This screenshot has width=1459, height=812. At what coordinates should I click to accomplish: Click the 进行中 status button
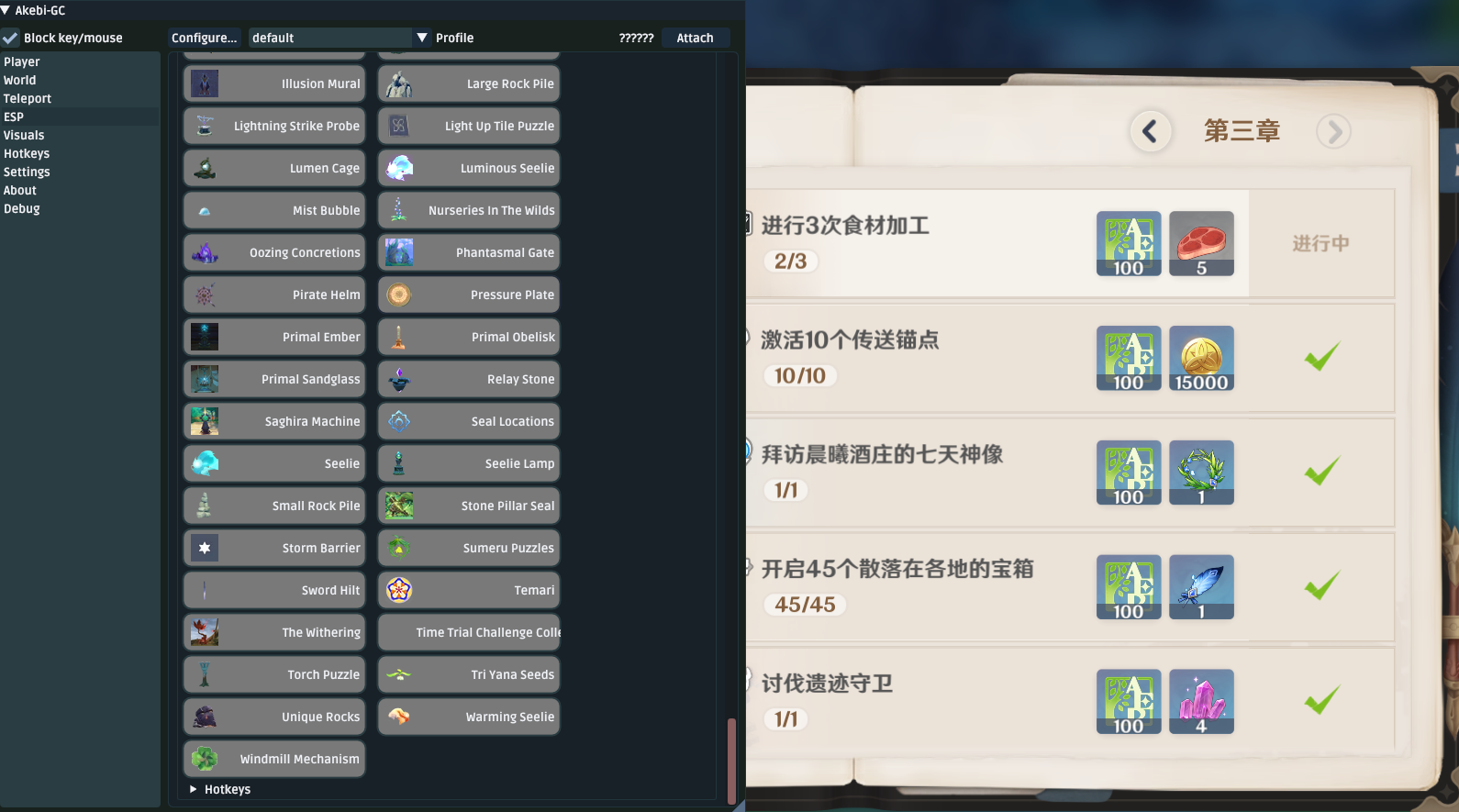pyautogui.click(x=1320, y=243)
